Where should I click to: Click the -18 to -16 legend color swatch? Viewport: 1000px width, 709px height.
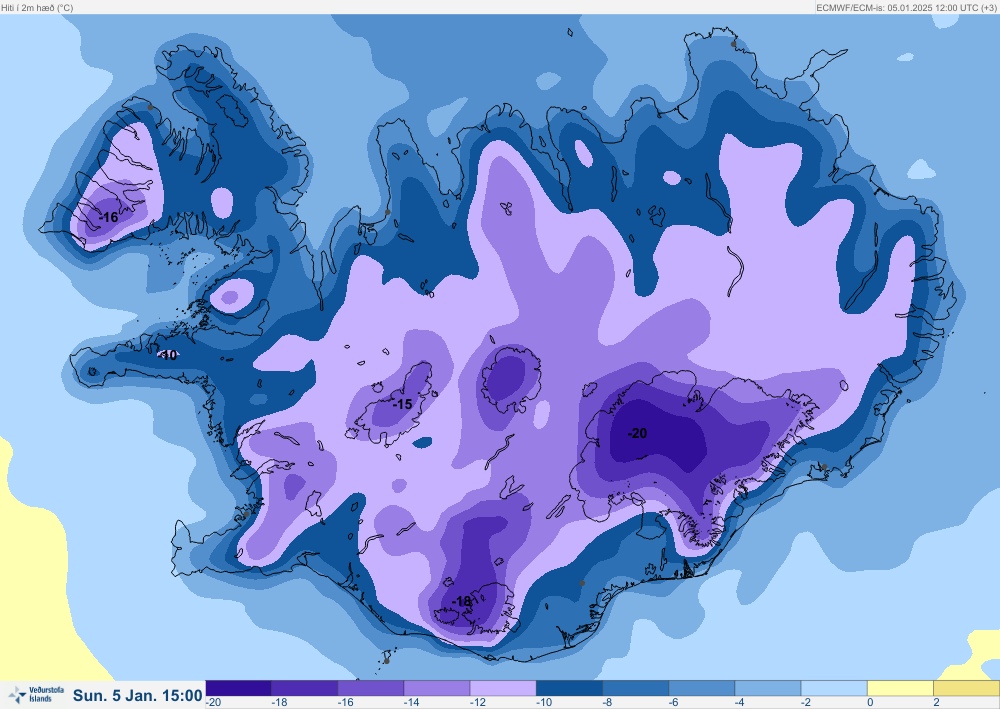point(305,688)
